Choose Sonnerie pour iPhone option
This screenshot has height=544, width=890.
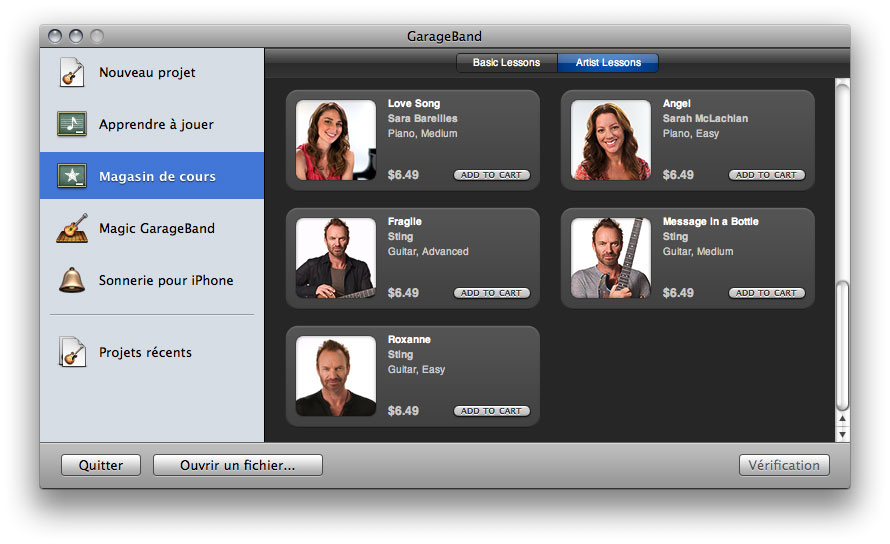tap(152, 280)
